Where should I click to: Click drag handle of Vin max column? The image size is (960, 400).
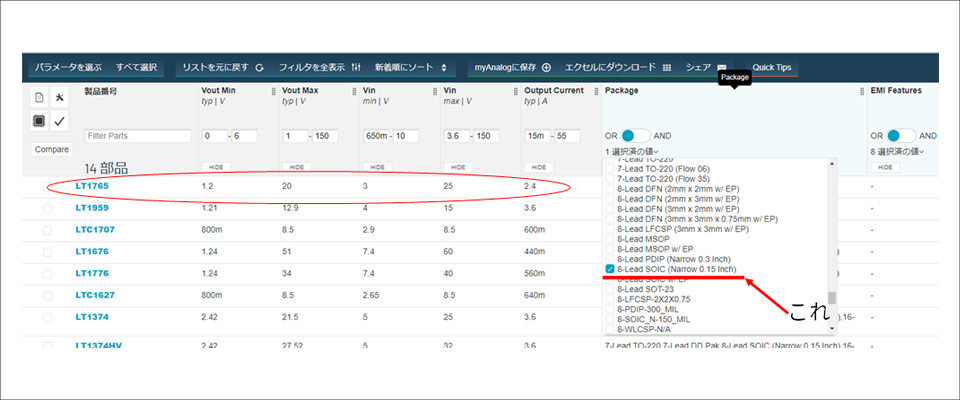(x=516, y=91)
